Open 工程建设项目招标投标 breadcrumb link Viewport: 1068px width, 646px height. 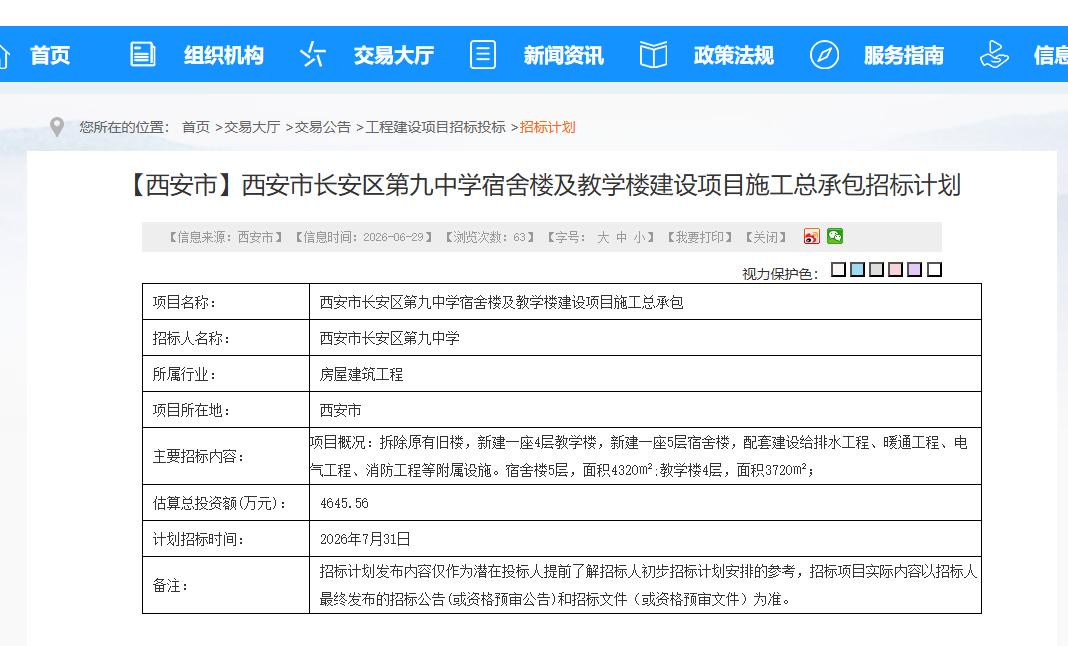[x=436, y=127]
